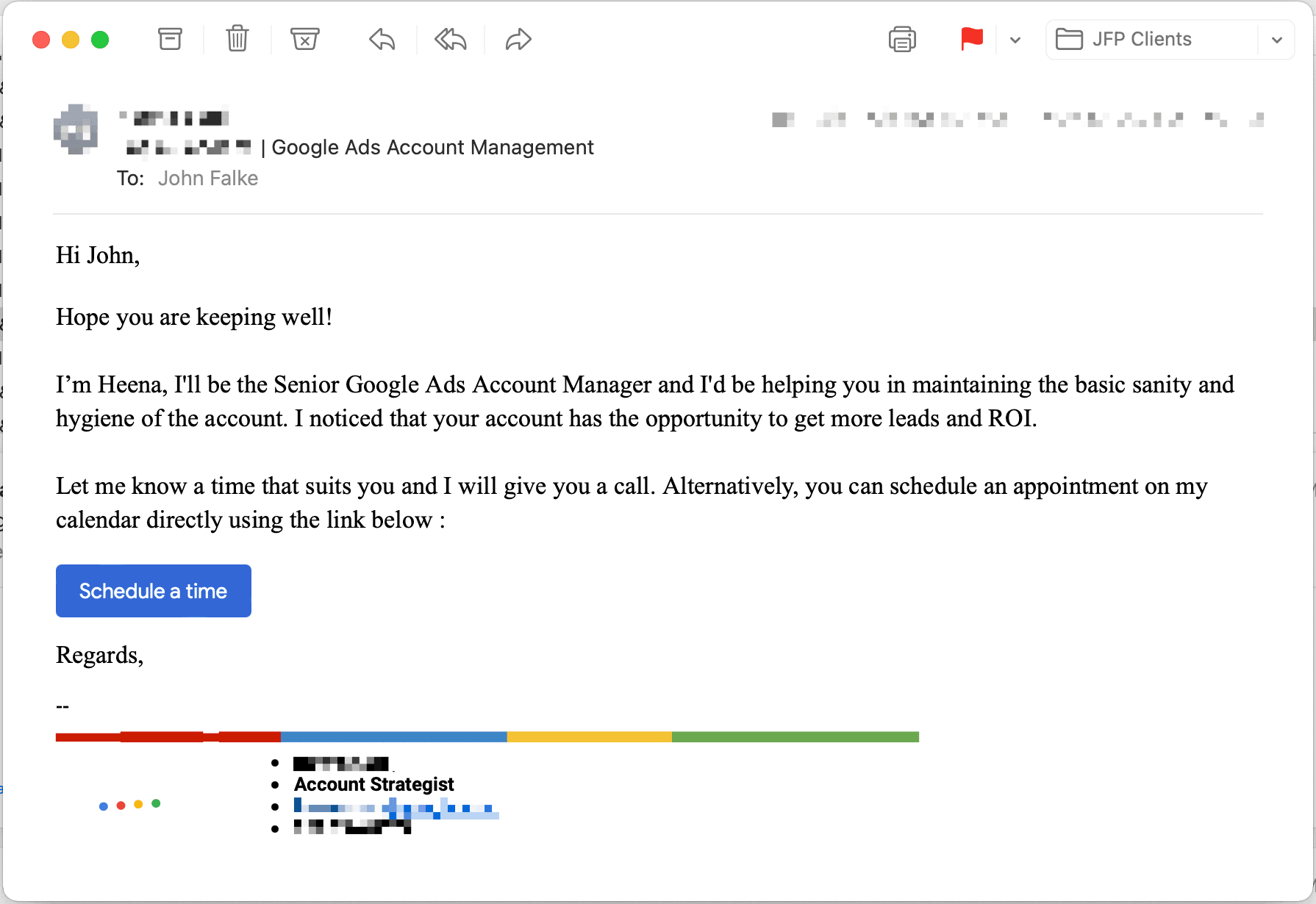Forward this email
This screenshot has height=904, width=1316.
click(x=518, y=39)
